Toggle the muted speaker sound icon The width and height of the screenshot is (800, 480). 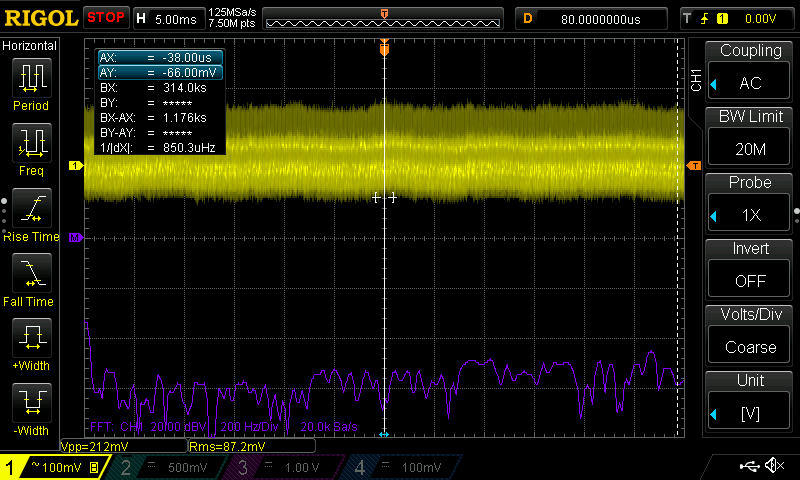[774, 465]
